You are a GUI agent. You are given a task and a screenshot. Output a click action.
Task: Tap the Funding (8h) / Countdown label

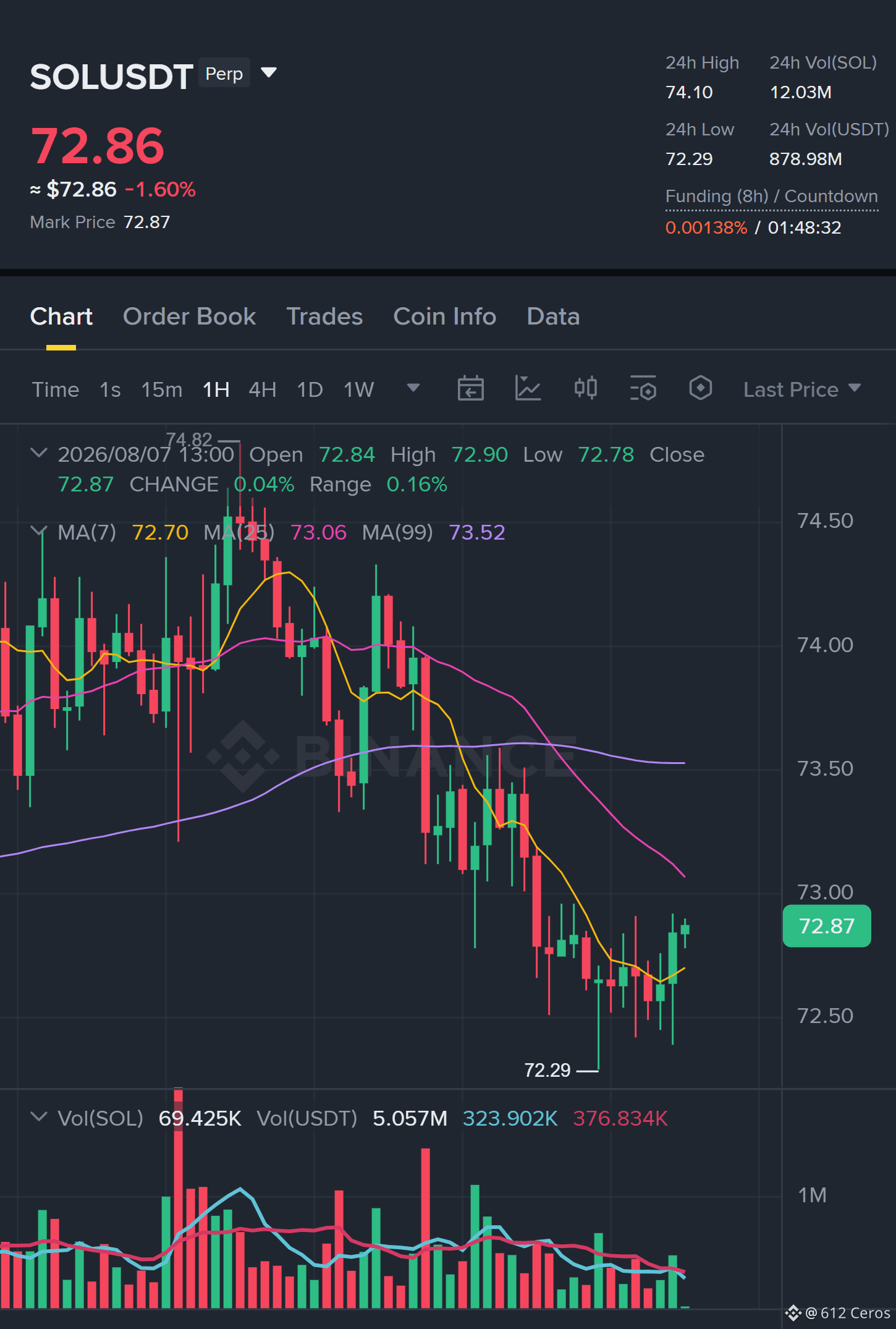pyautogui.click(x=772, y=196)
